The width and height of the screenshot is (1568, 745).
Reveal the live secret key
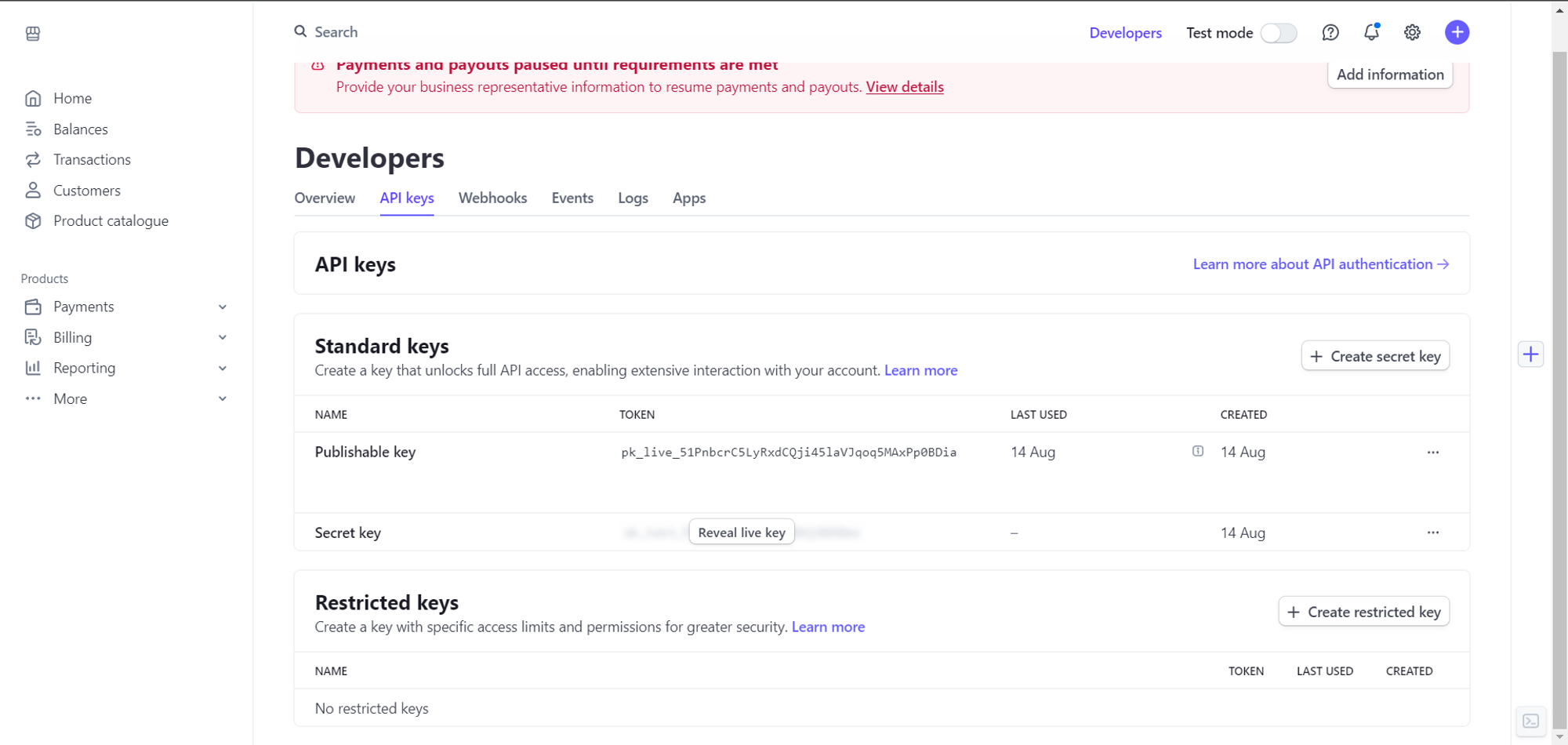pyautogui.click(x=741, y=532)
